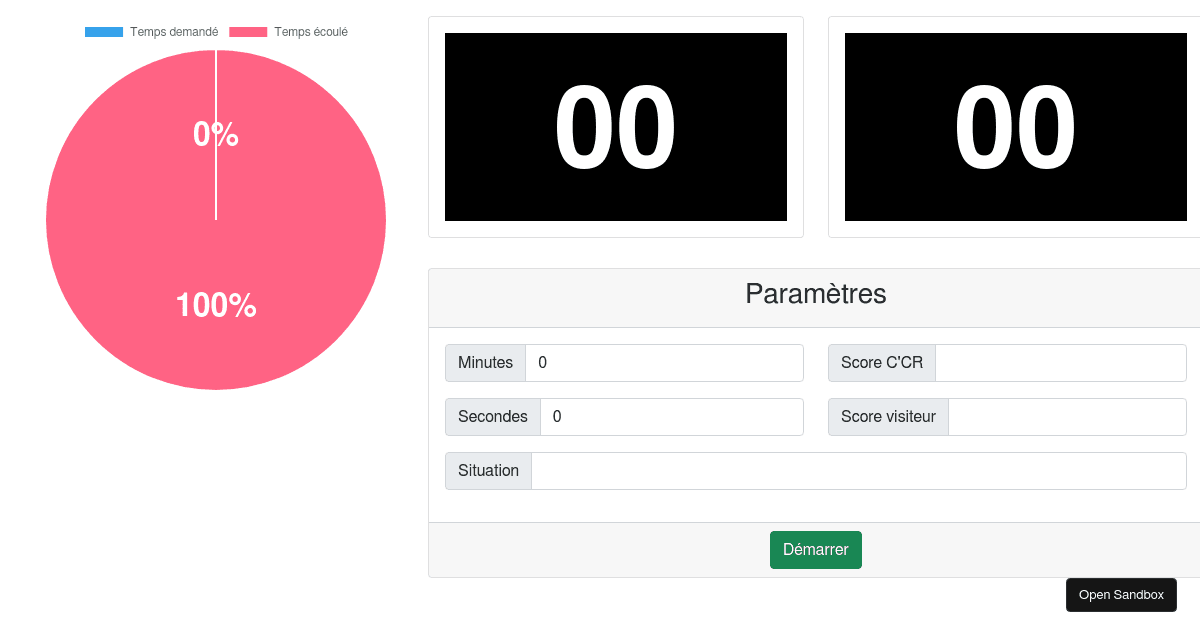Click into the Situation text field
1200x630 pixels.
(858, 471)
